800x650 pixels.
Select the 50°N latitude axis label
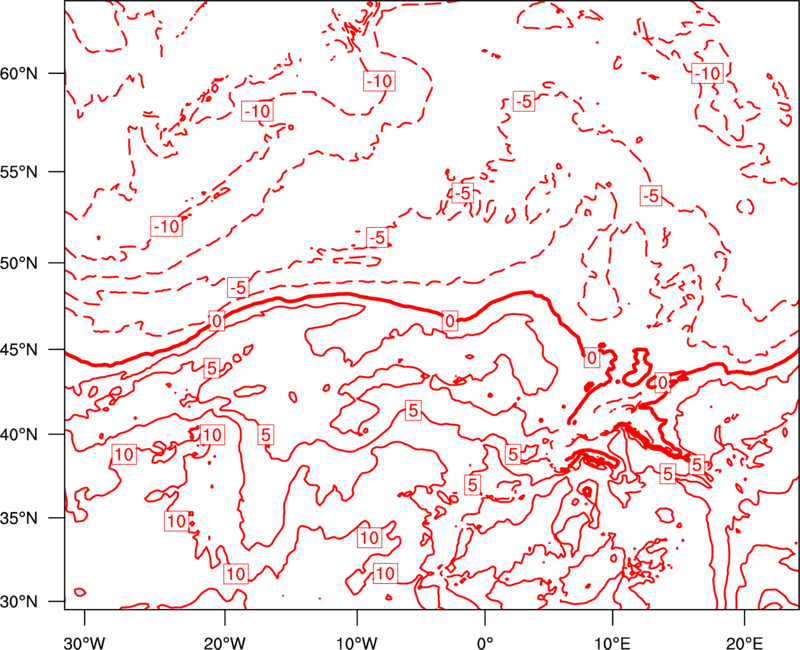coord(19,263)
